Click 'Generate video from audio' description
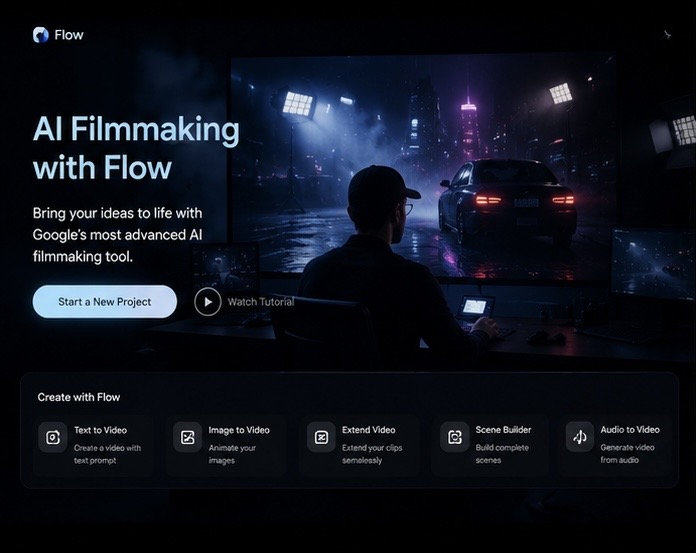 627,454
